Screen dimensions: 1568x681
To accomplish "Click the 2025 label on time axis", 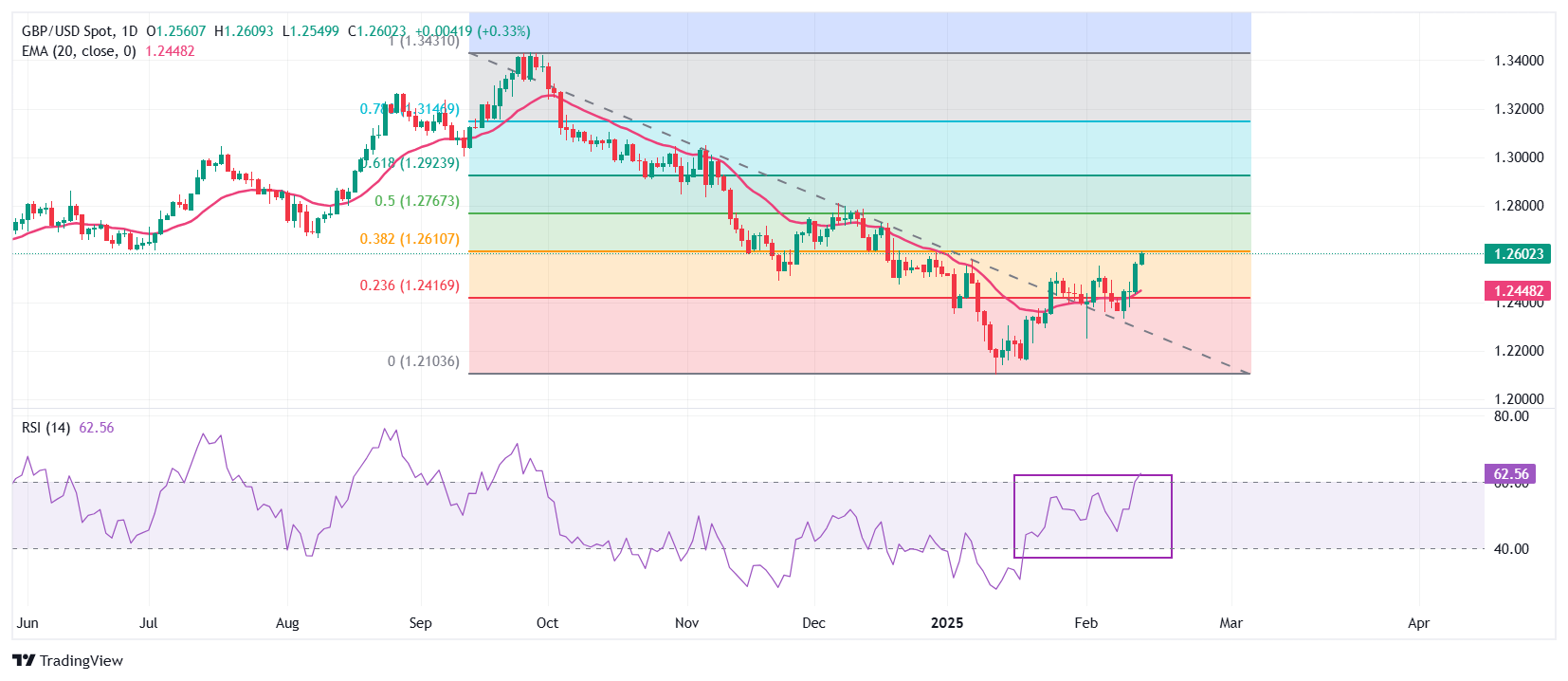I will (946, 623).
